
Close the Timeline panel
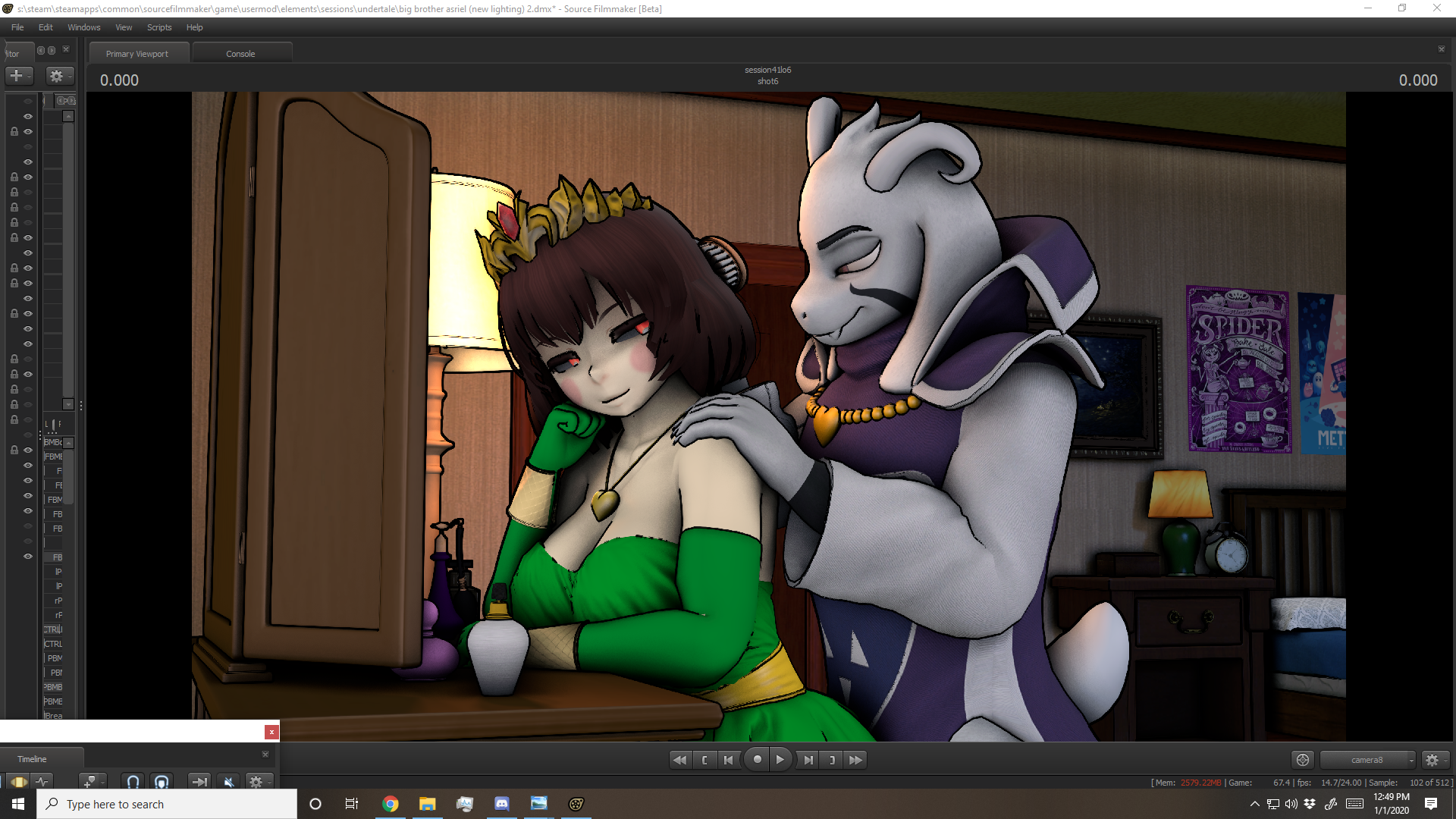265,754
